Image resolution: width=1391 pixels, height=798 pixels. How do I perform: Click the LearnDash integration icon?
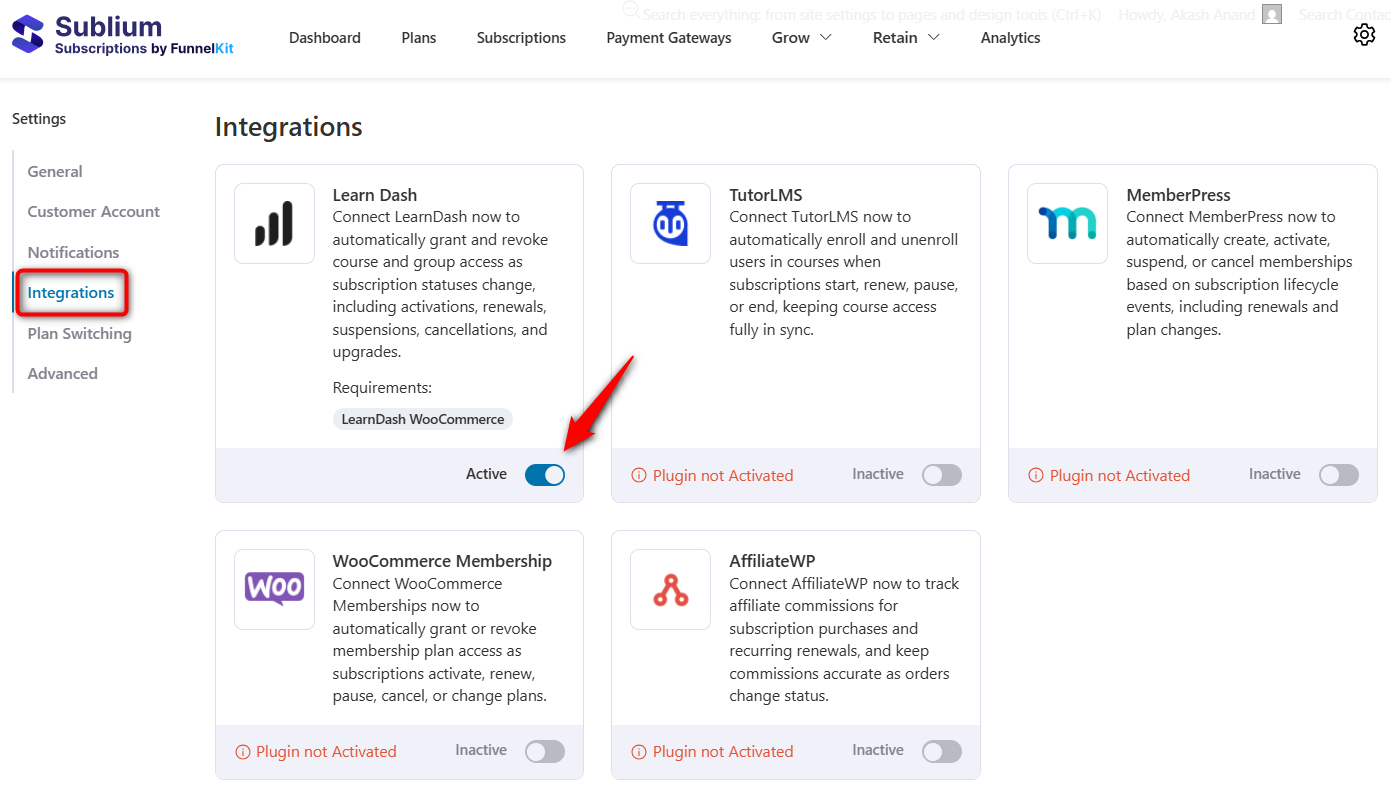pyautogui.click(x=274, y=223)
